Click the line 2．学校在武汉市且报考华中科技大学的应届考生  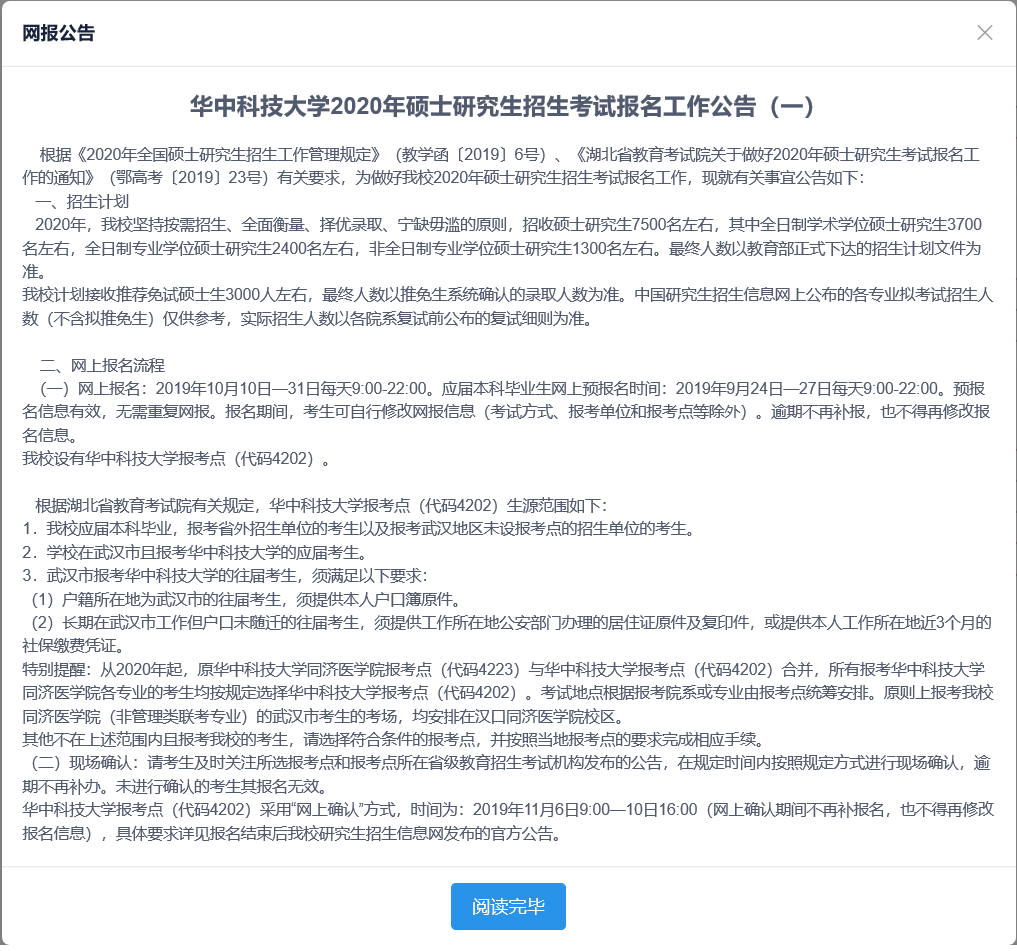[195, 552]
